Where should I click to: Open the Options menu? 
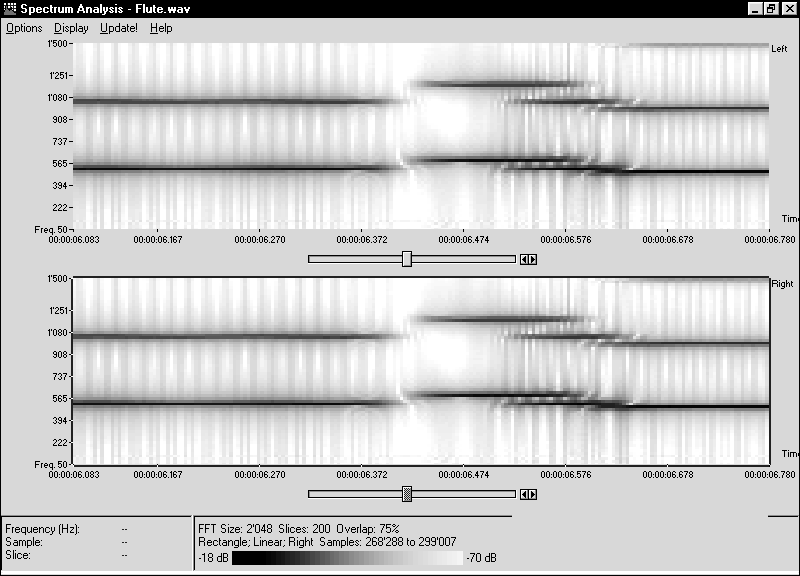coord(24,28)
